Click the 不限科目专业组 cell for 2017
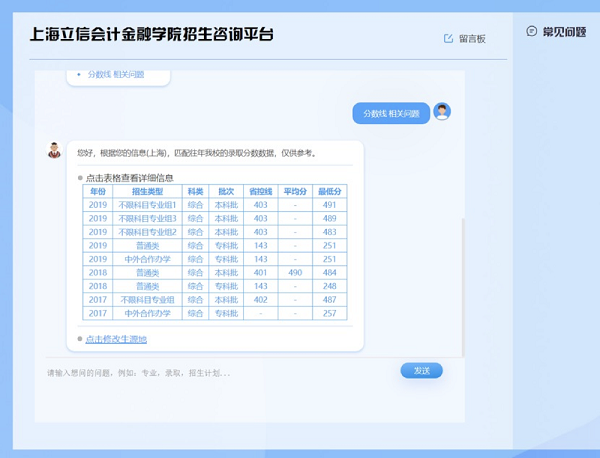600x458 pixels. click(x=147, y=300)
